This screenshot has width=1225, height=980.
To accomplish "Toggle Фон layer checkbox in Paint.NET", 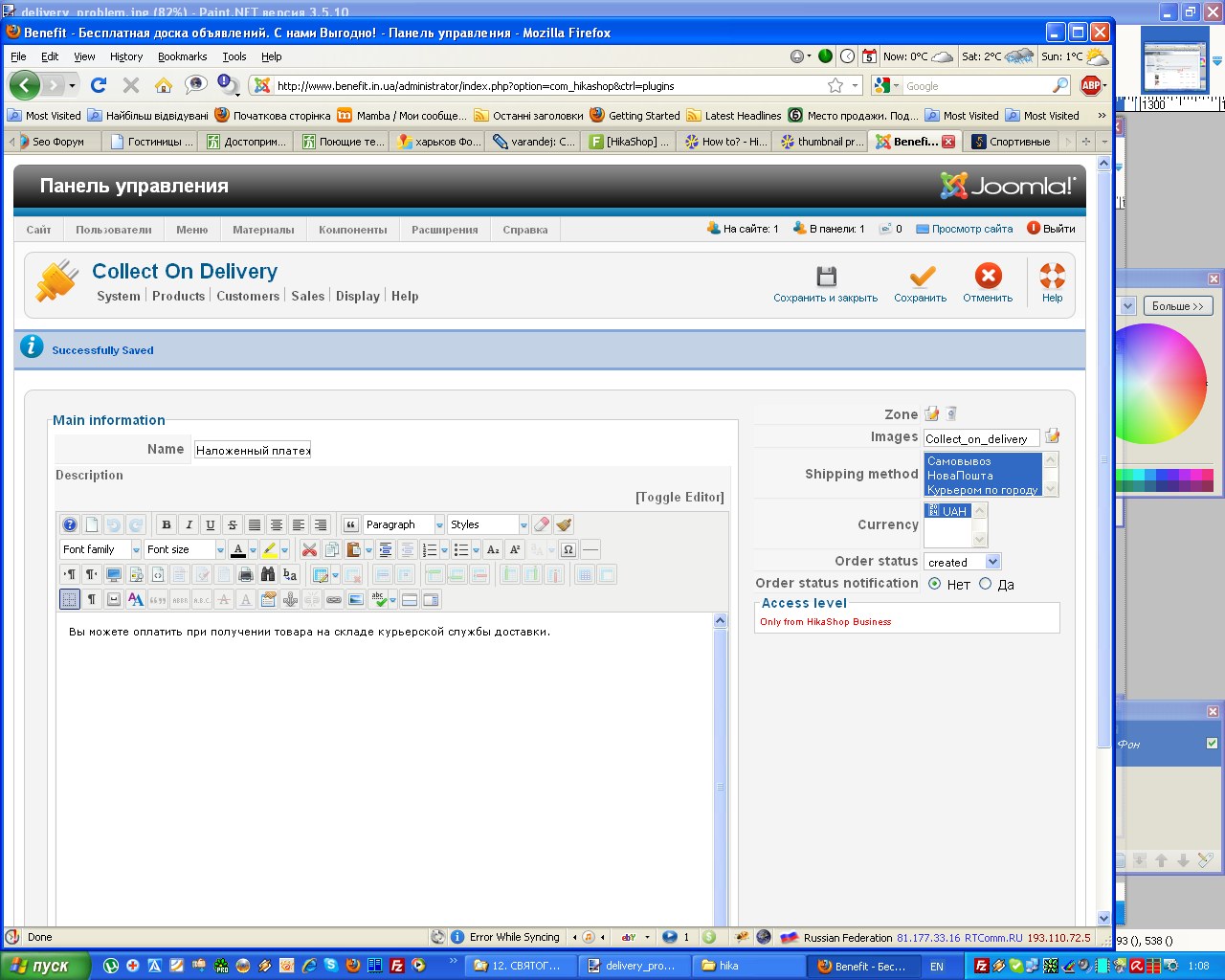I will coord(1212,744).
